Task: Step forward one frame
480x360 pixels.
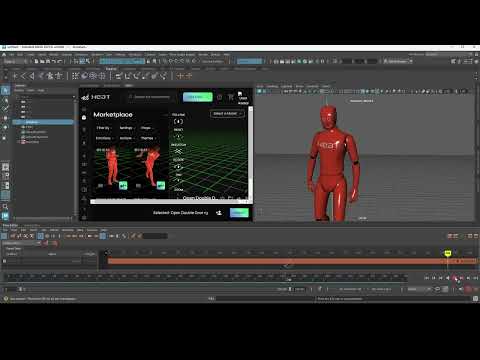Action: [469, 278]
